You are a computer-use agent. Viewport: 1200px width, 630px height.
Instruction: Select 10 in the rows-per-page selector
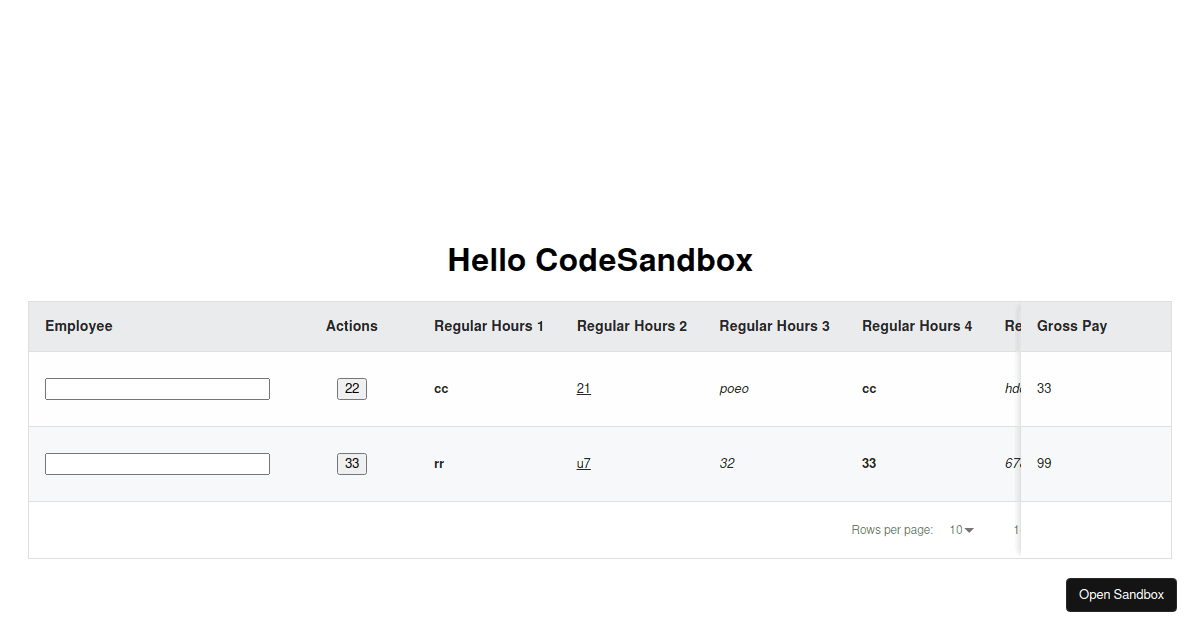[x=955, y=529]
